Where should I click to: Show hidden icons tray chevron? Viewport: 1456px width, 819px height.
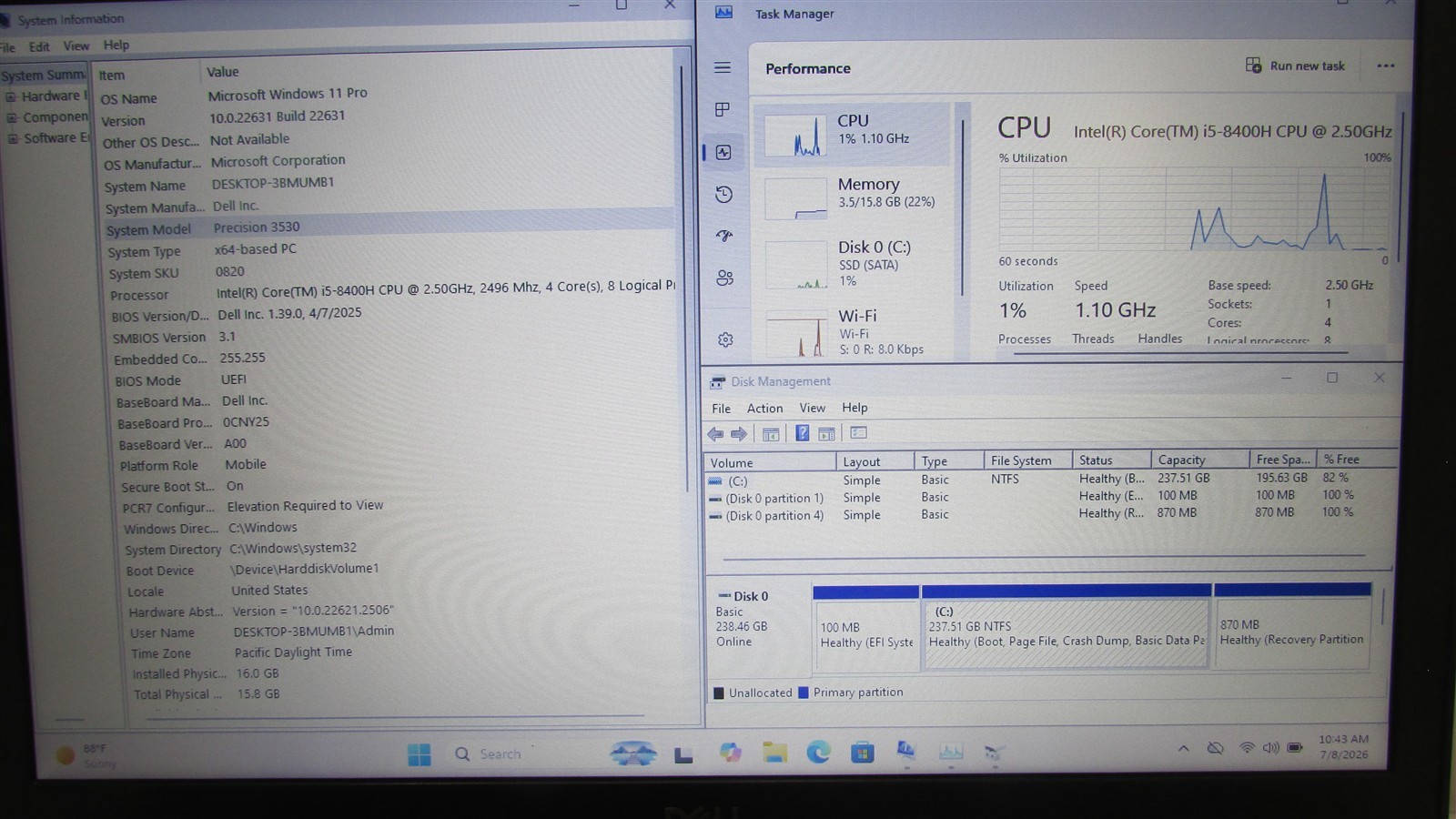(1183, 749)
